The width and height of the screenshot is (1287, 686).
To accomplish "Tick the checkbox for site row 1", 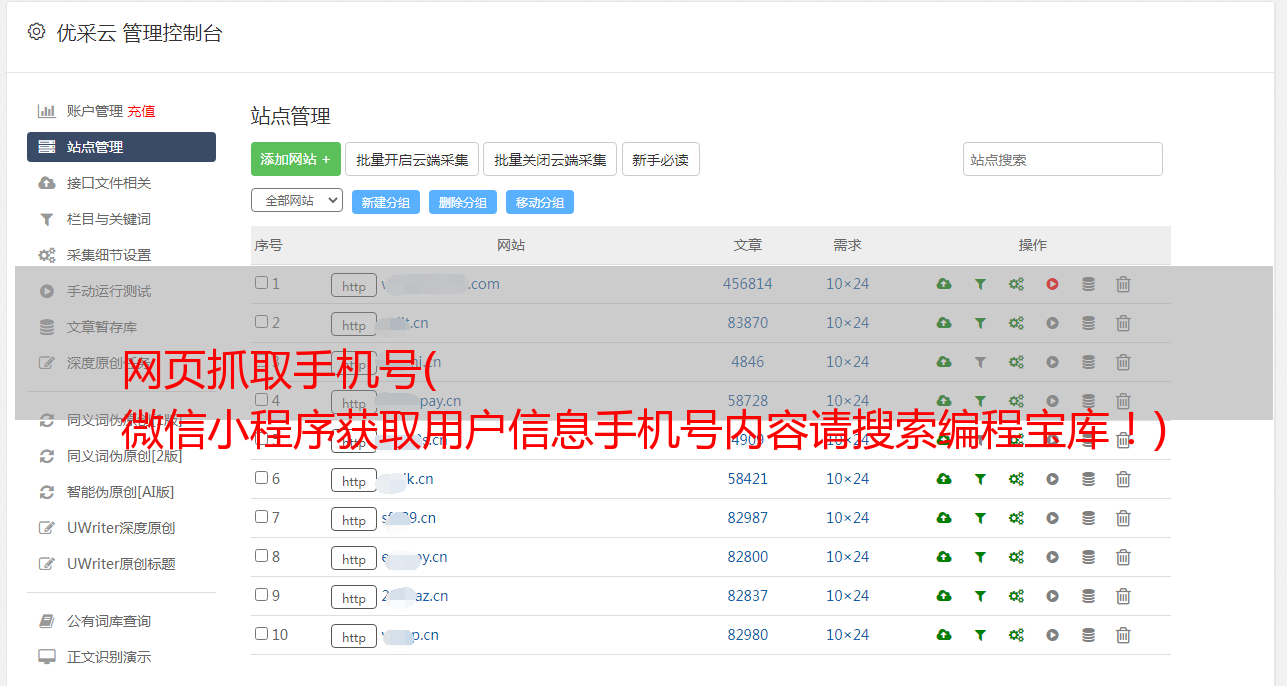I will click(x=261, y=283).
